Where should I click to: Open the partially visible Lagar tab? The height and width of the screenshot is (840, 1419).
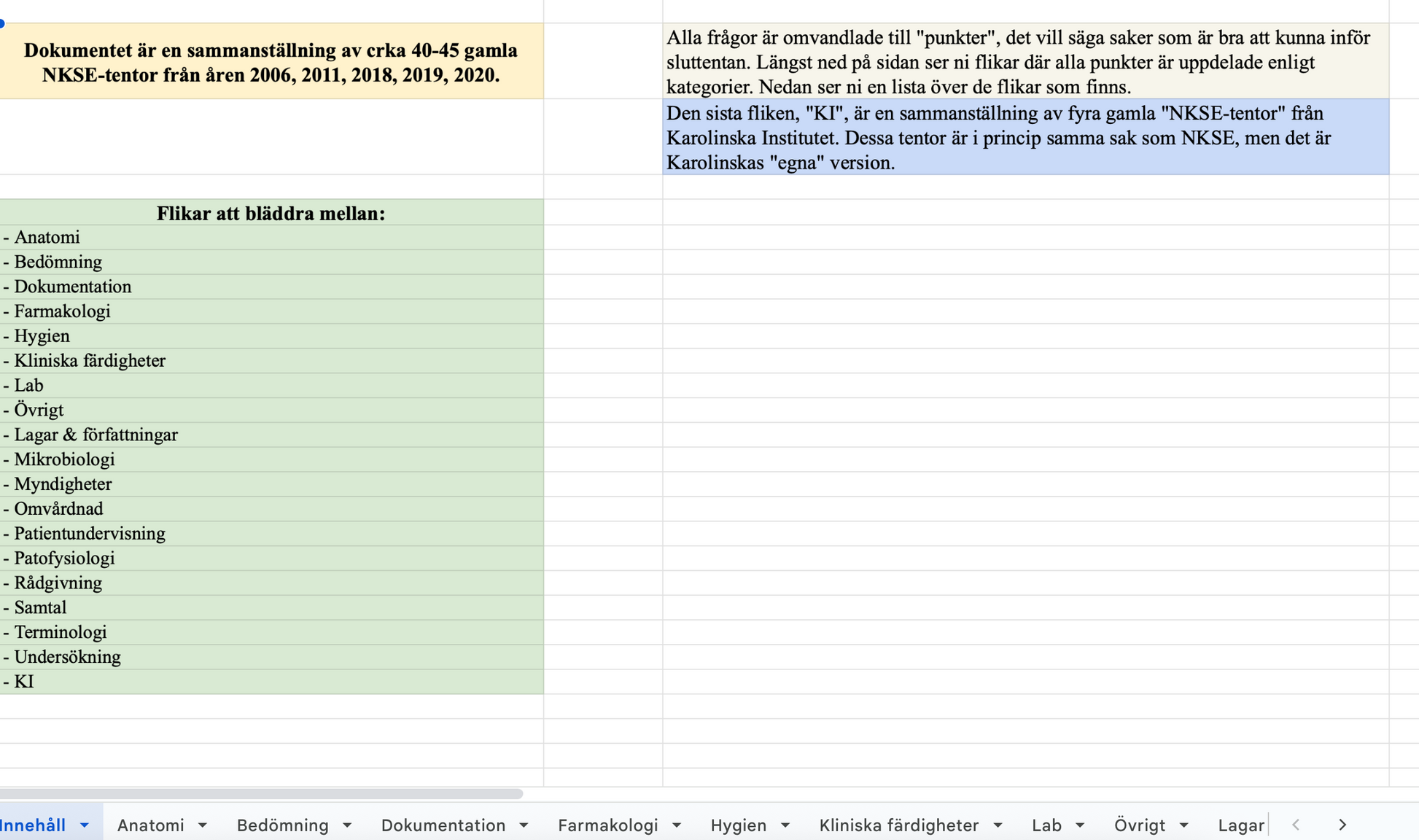(x=1240, y=825)
